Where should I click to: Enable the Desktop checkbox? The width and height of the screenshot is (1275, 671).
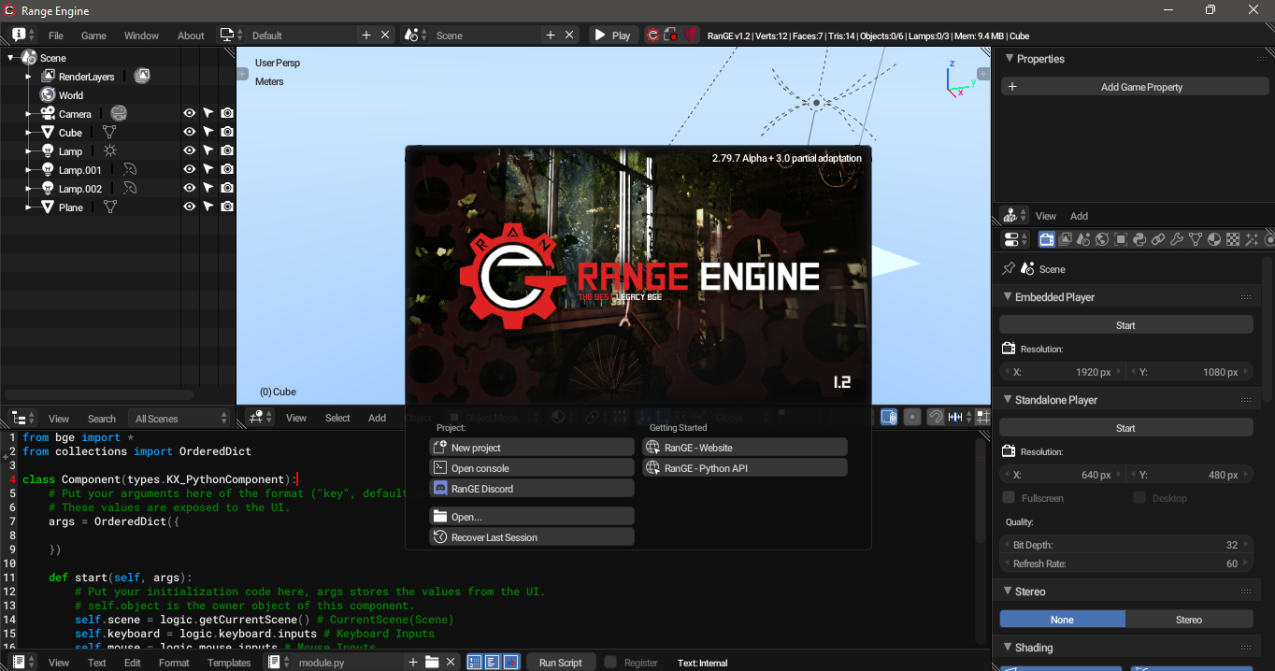coord(1139,498)
